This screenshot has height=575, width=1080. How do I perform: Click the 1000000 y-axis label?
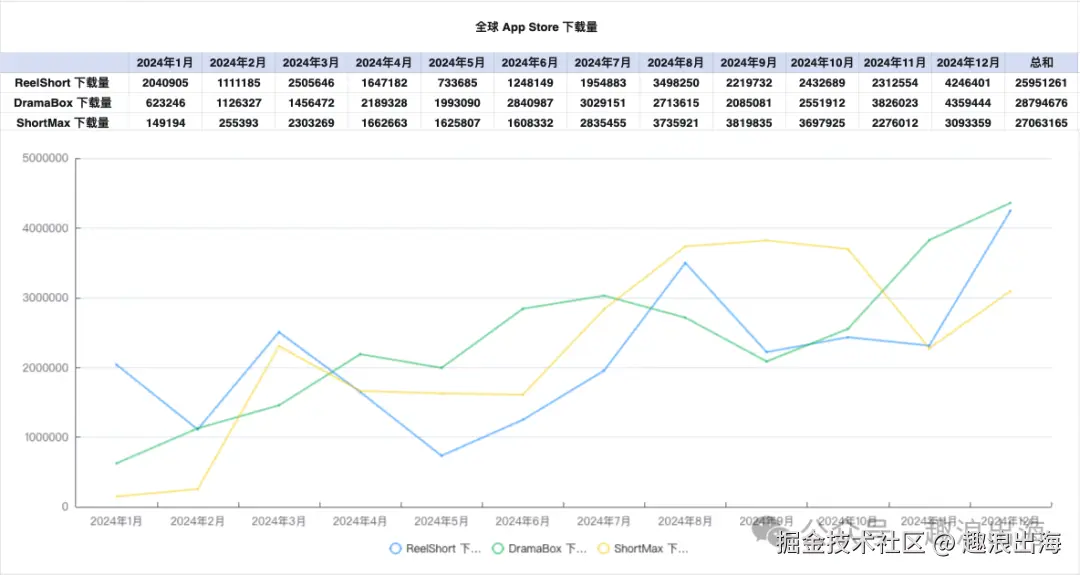[x=45, y=437]
